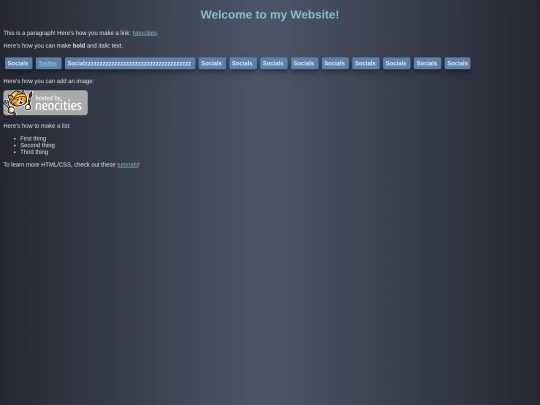Click the text To learn more HTML/CSS
The height and width of the screenshot is (405, 540).
(37, 165)
